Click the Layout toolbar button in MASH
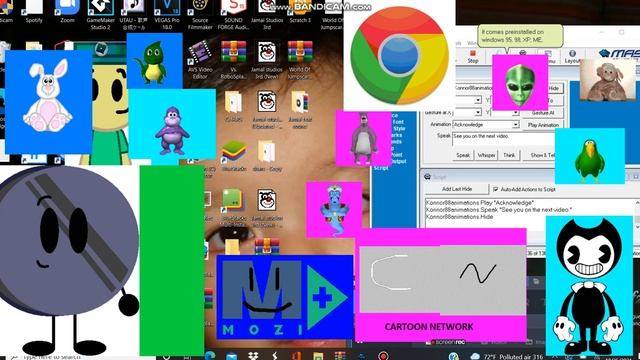 tap(572, 56)
